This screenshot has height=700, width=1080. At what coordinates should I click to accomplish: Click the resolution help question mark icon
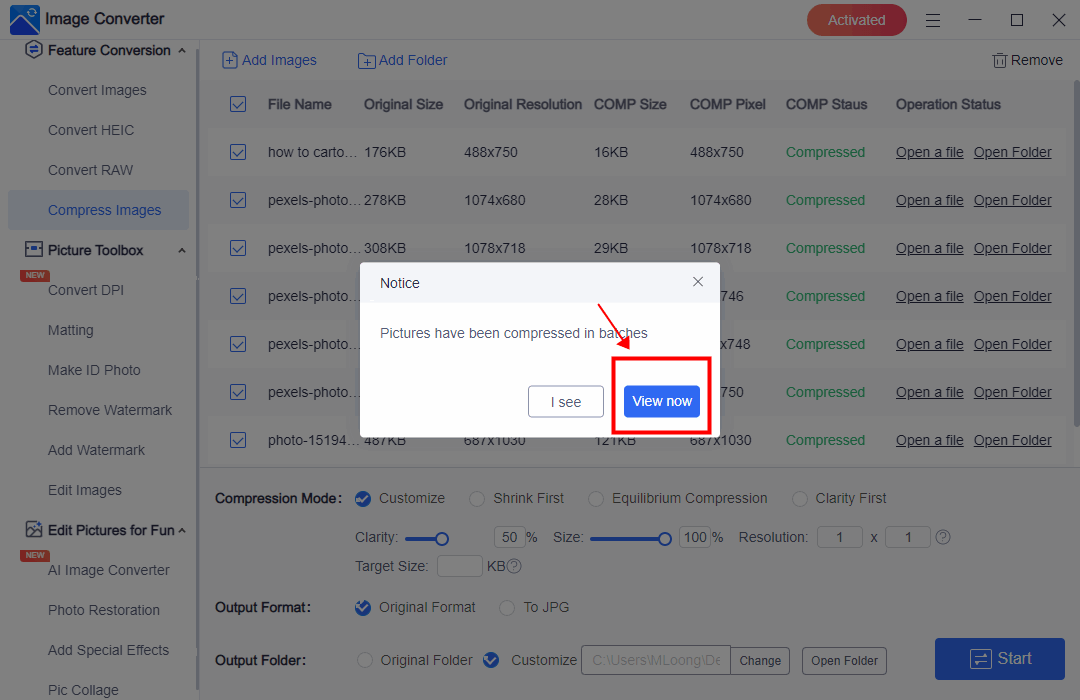point(942,537)
